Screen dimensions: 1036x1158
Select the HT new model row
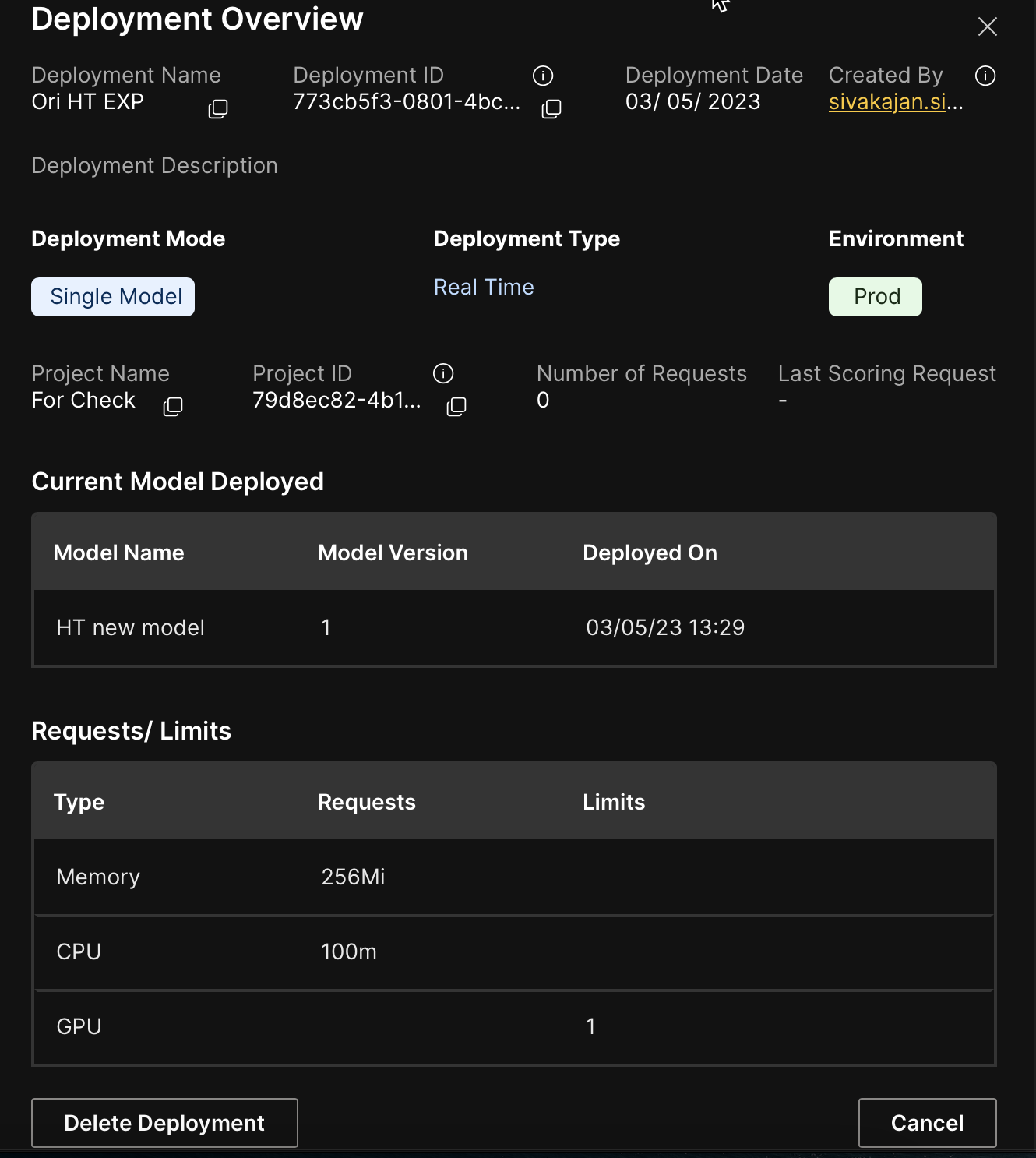point(514,627)
